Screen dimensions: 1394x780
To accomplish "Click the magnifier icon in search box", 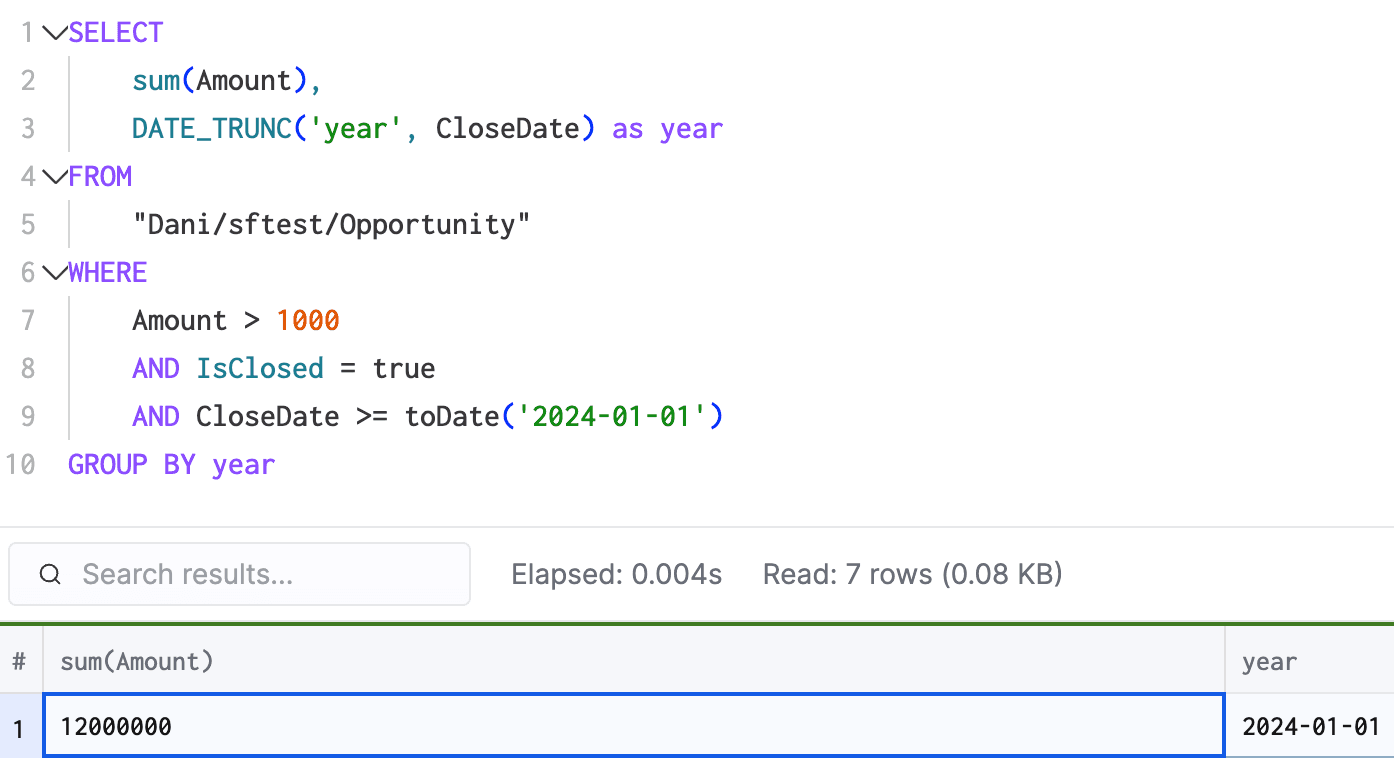I will click(x=50, y=575).
